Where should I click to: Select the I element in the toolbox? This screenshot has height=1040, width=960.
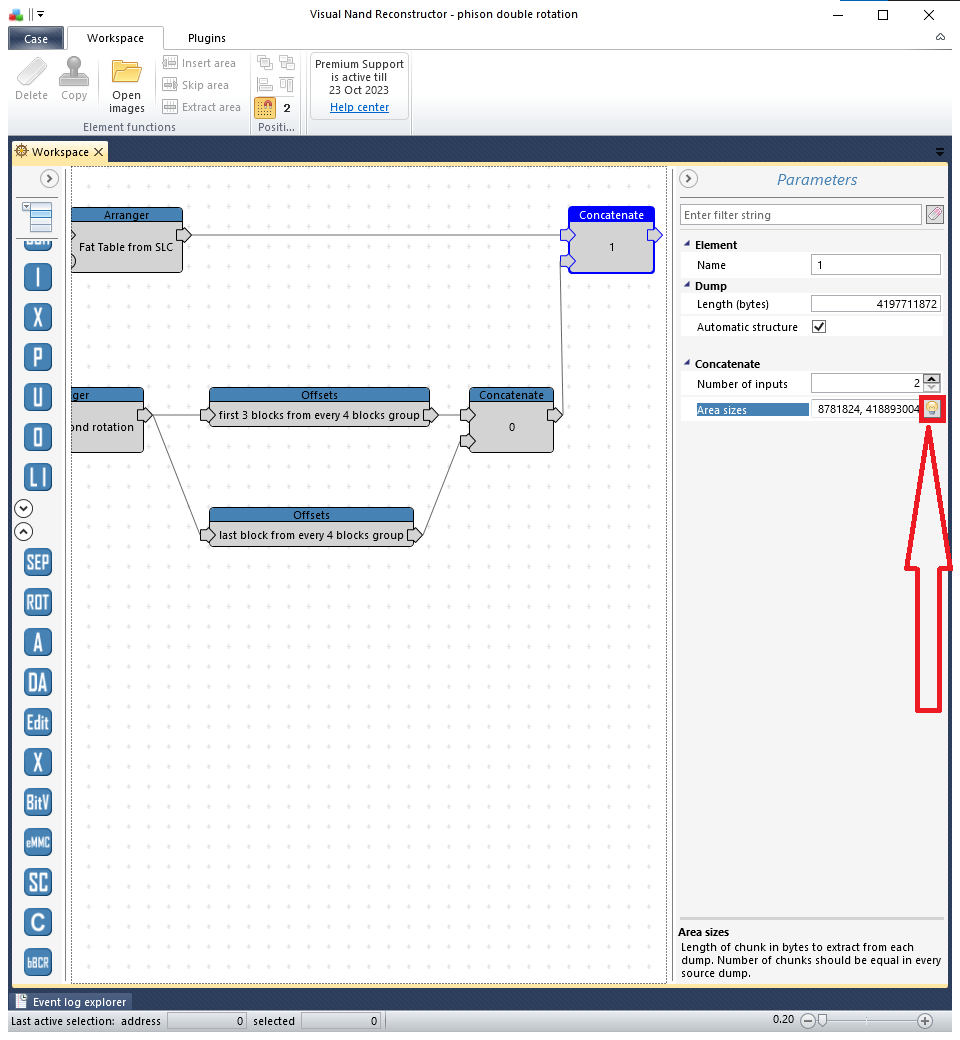[x=38, y=277]
